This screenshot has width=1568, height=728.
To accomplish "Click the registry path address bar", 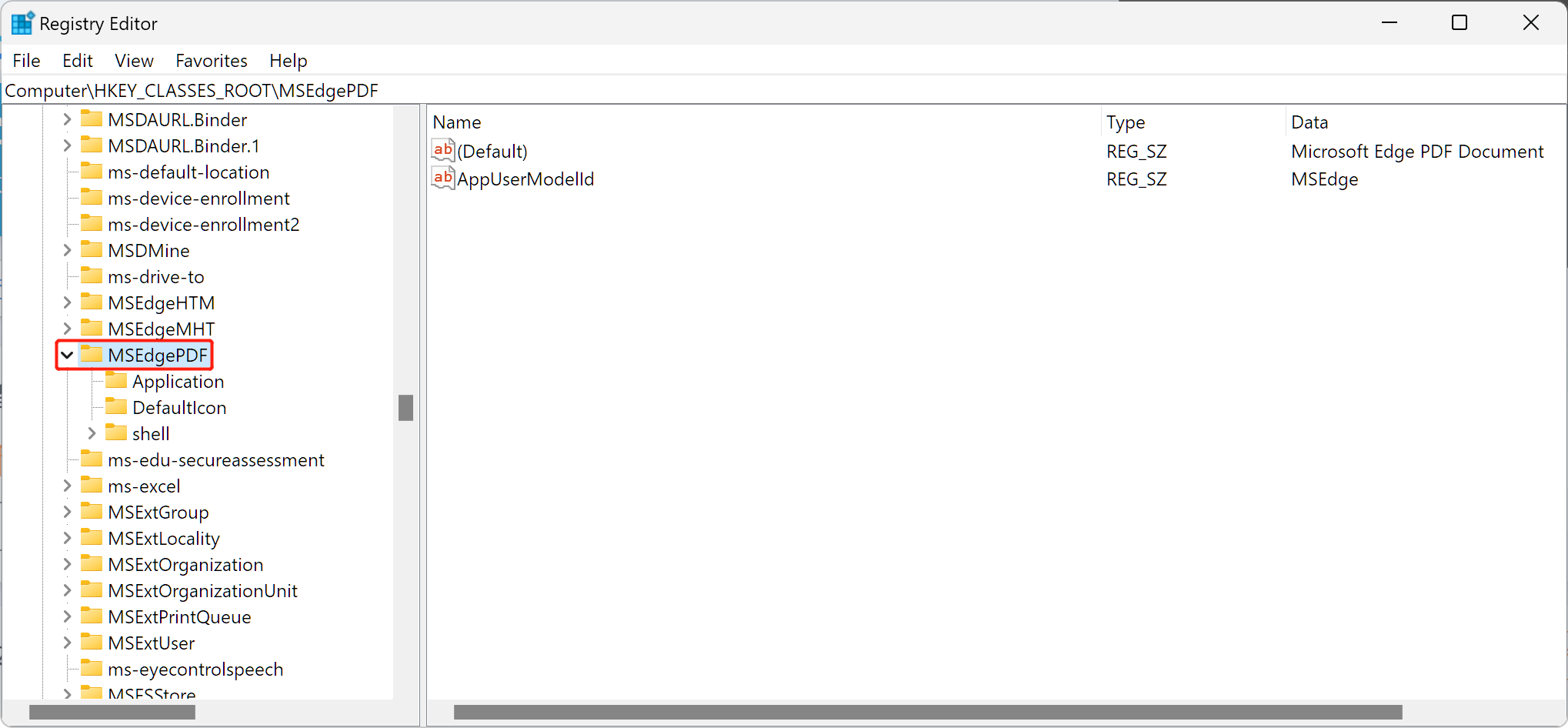I will tap(784, 91).
